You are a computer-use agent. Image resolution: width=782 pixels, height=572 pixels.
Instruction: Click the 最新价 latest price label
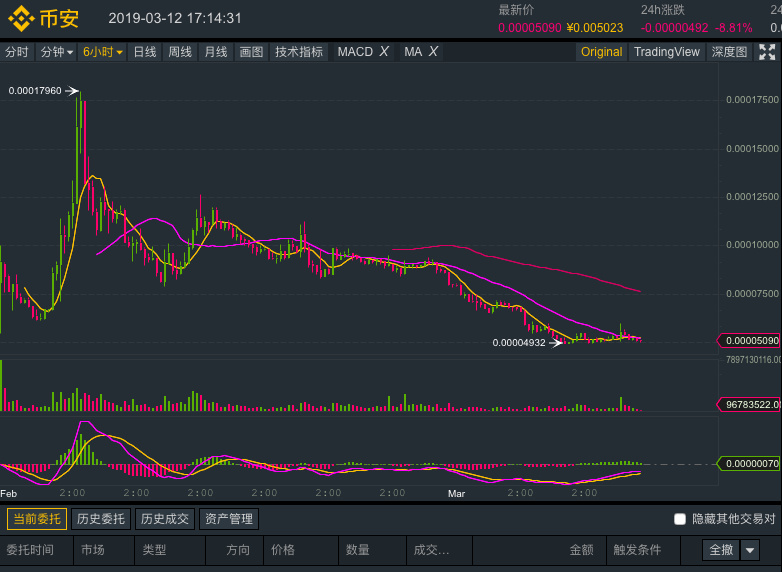pos(516,9)
